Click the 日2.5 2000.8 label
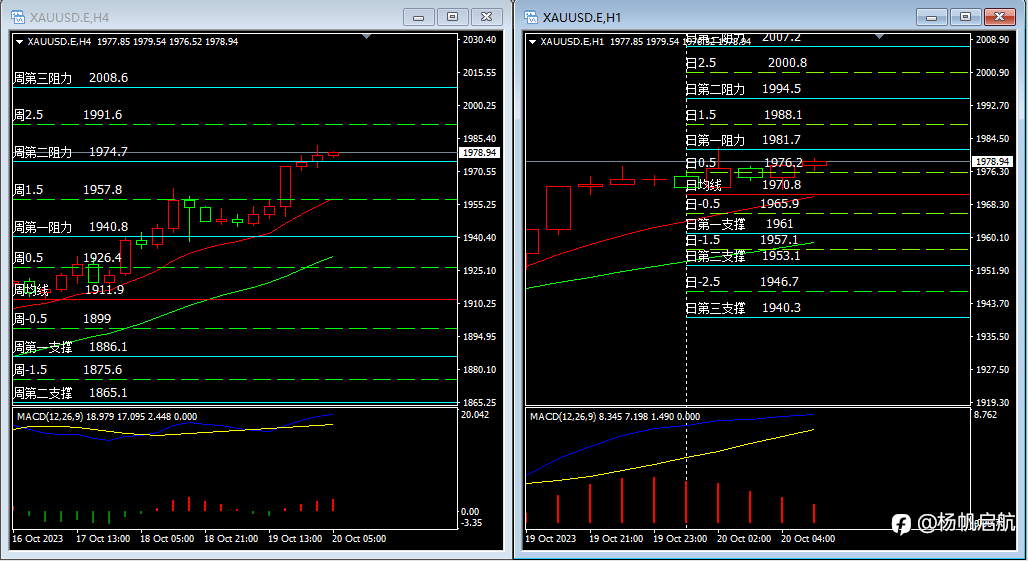The height and width of the screenshot is (561, 1028). 747,63
